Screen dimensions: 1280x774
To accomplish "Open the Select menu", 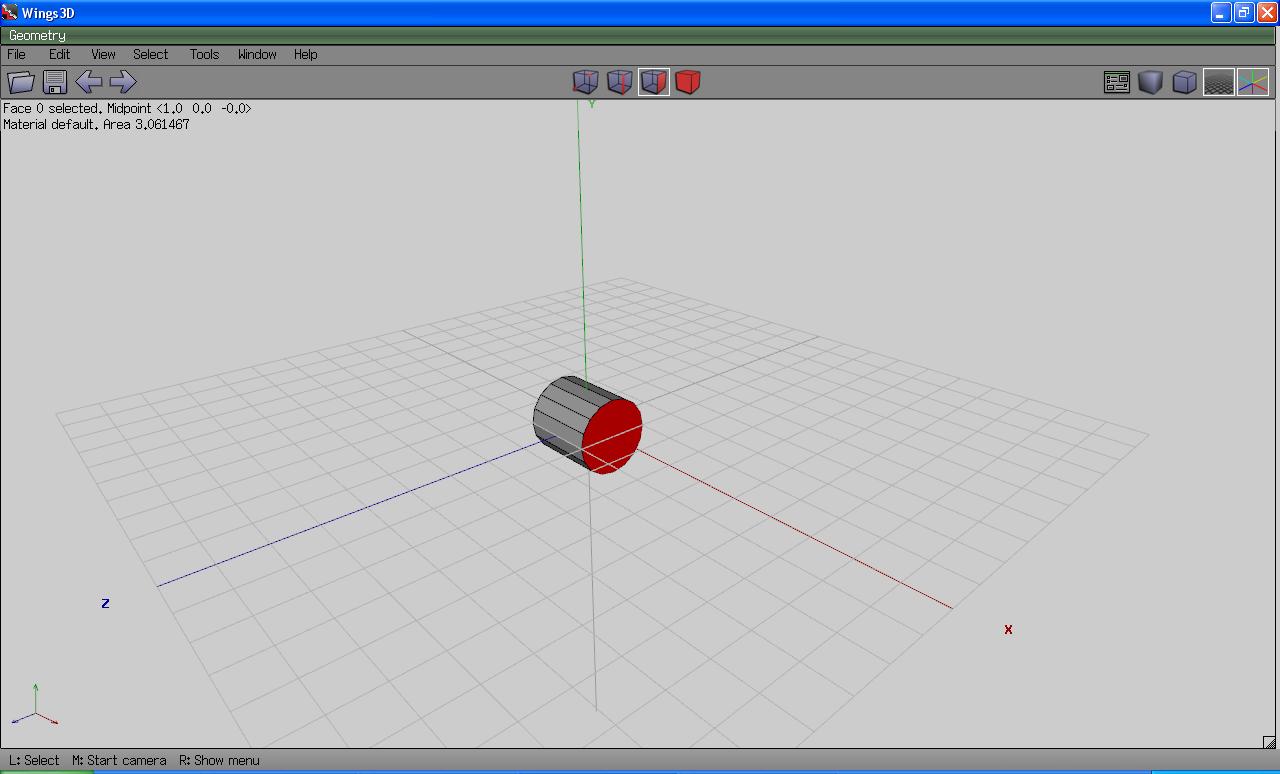I will pos(151,55).
